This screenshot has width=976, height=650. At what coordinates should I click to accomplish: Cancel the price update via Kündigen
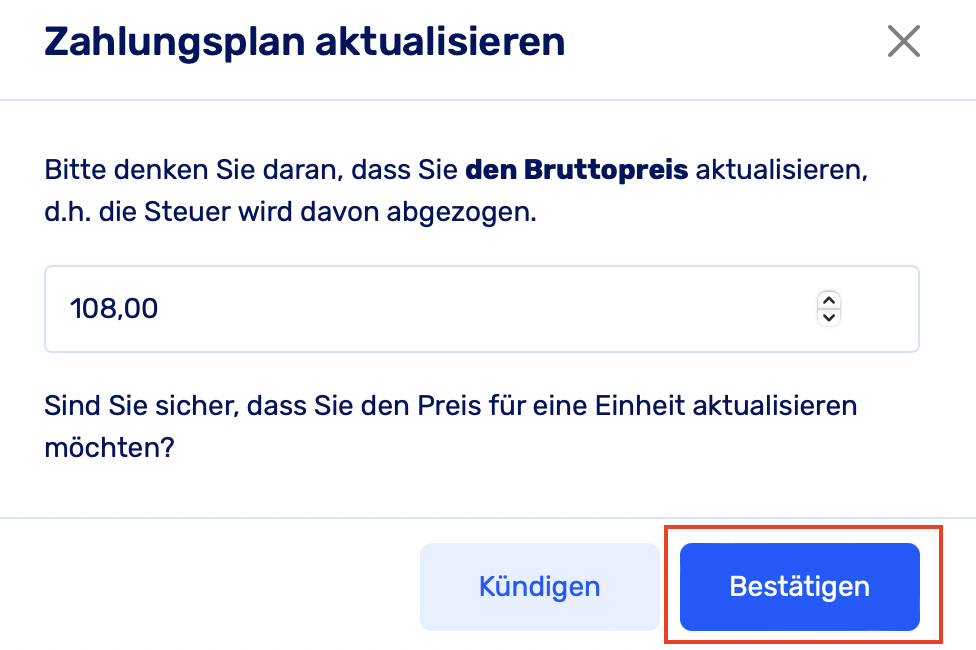539,587
